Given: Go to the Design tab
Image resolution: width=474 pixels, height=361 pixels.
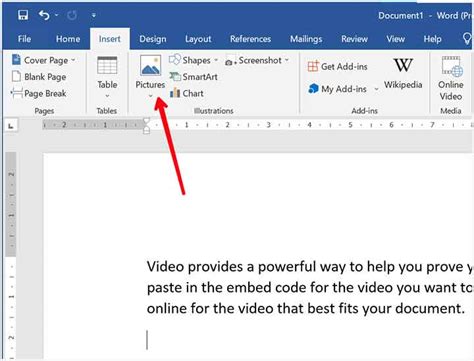Looking at the screenshot, I should [153, 39].
